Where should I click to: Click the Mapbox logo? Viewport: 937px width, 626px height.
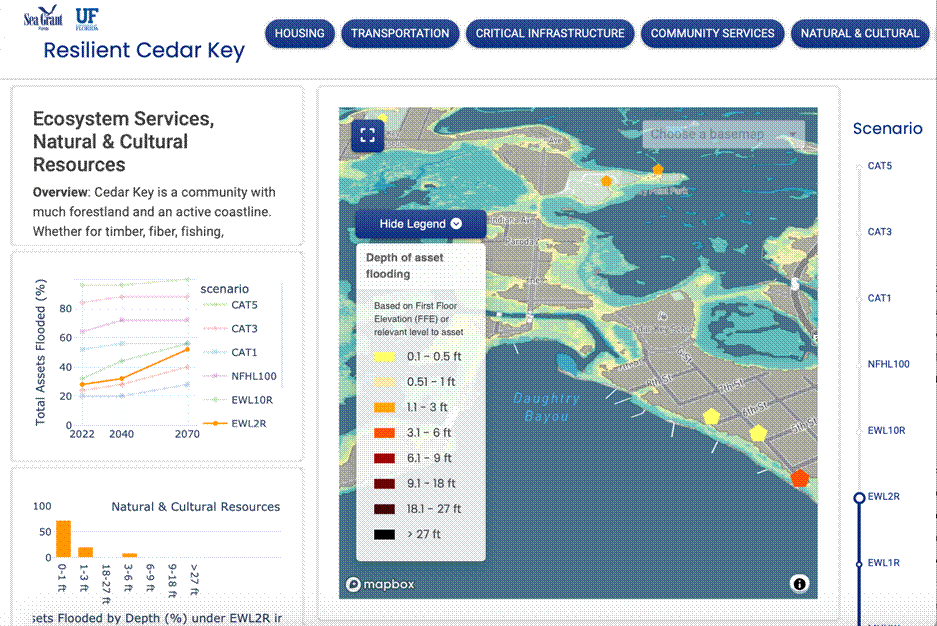pos(380,584)
